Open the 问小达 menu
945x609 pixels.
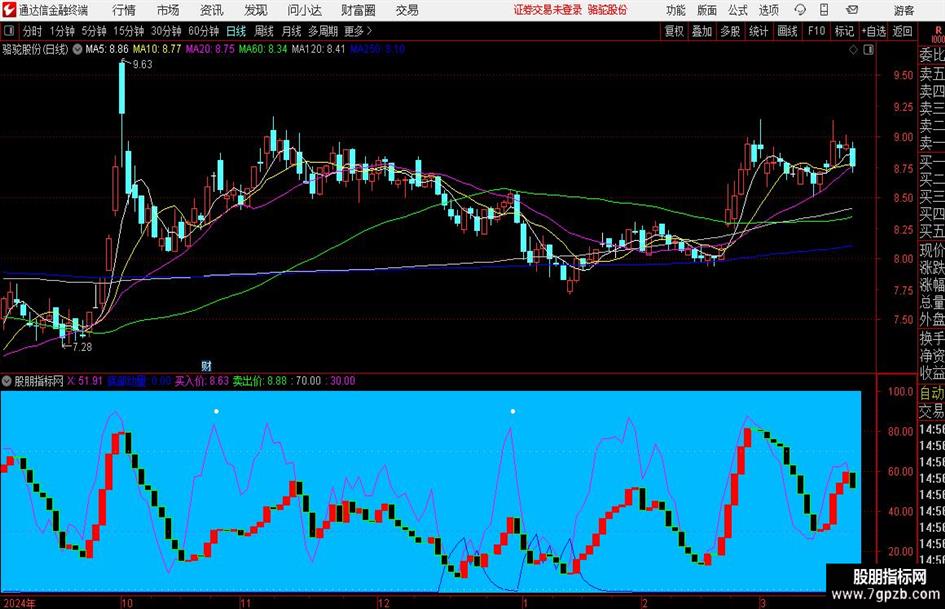(304, 10)
